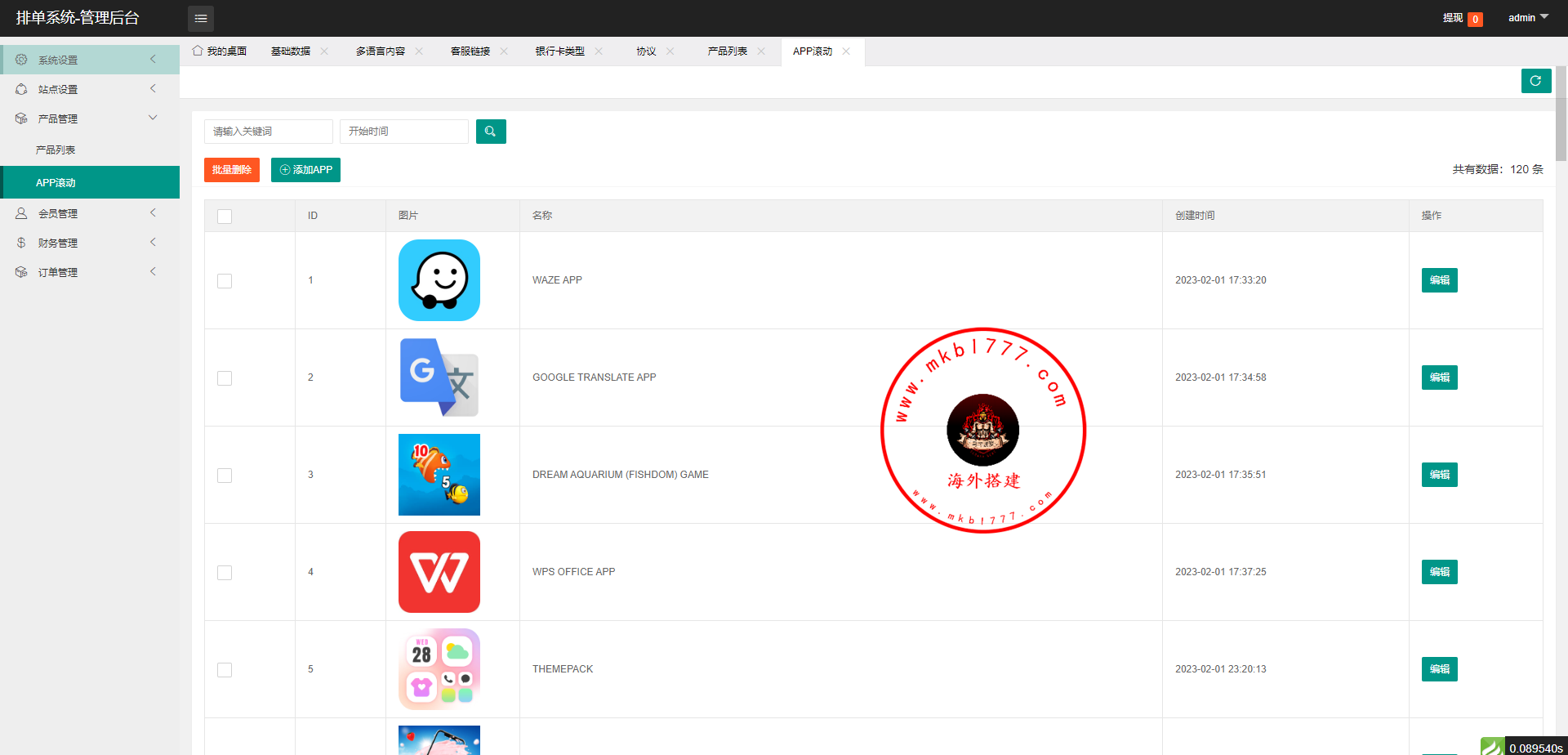Expand the 会员管理 menu chevron
The height and width of the screenshot is (755, 1568).
coord(153,212)
